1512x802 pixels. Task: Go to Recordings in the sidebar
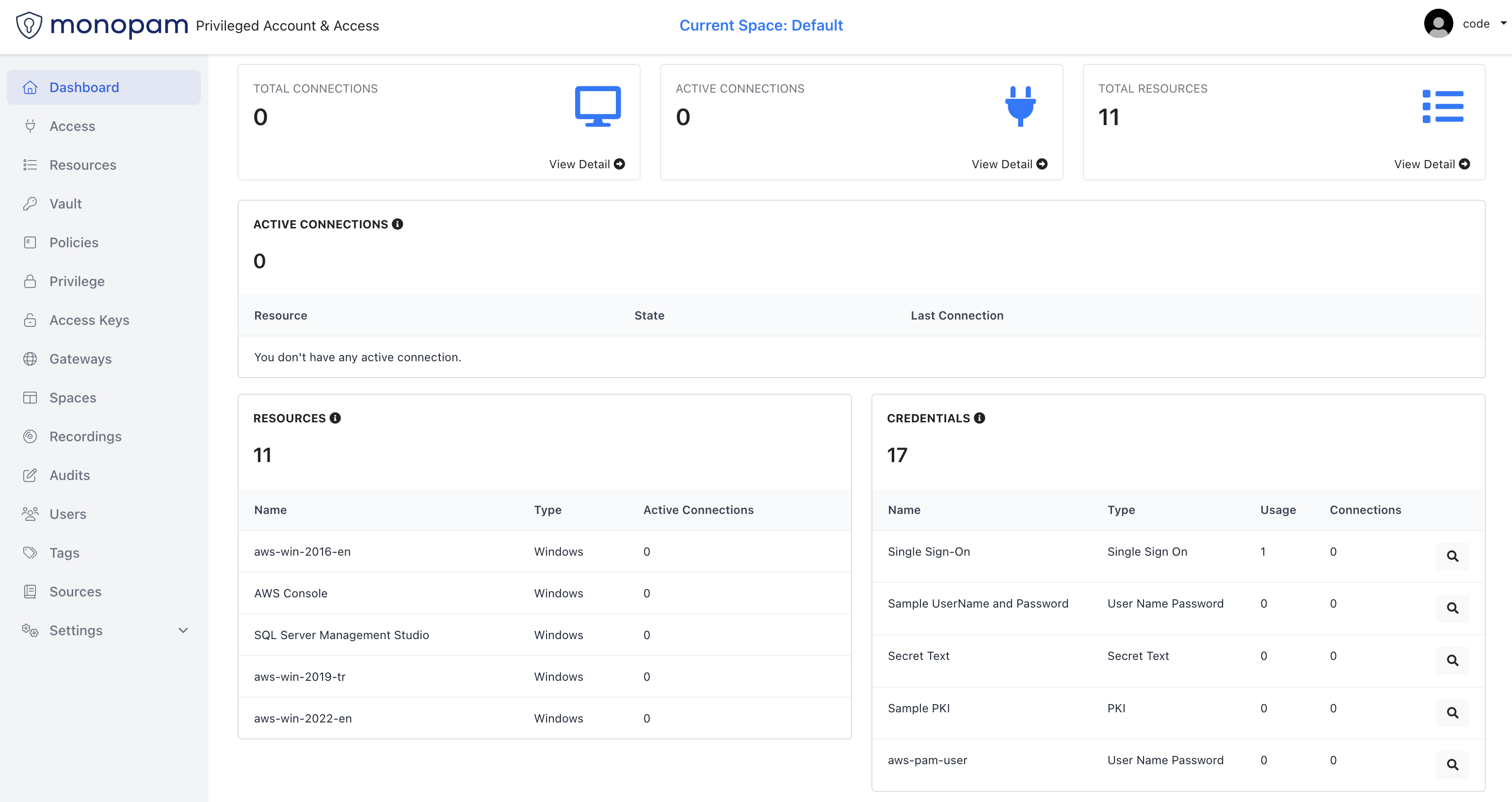(x=85, y=436)
